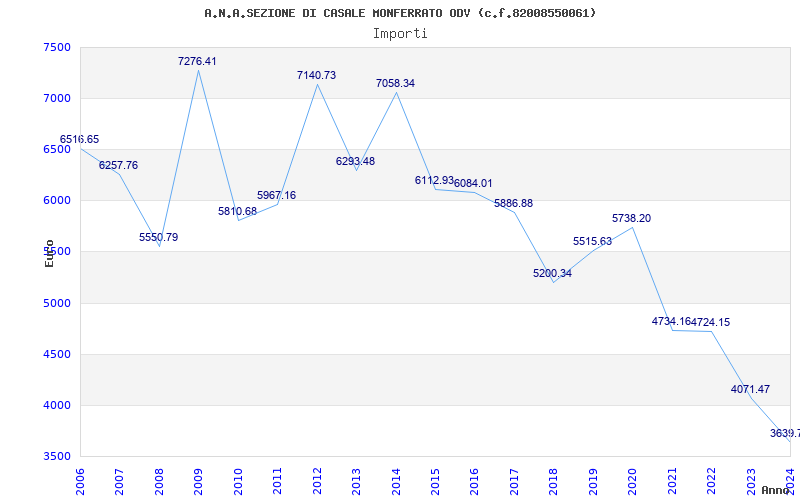Select data label 5967.16

tap(277, 195)
